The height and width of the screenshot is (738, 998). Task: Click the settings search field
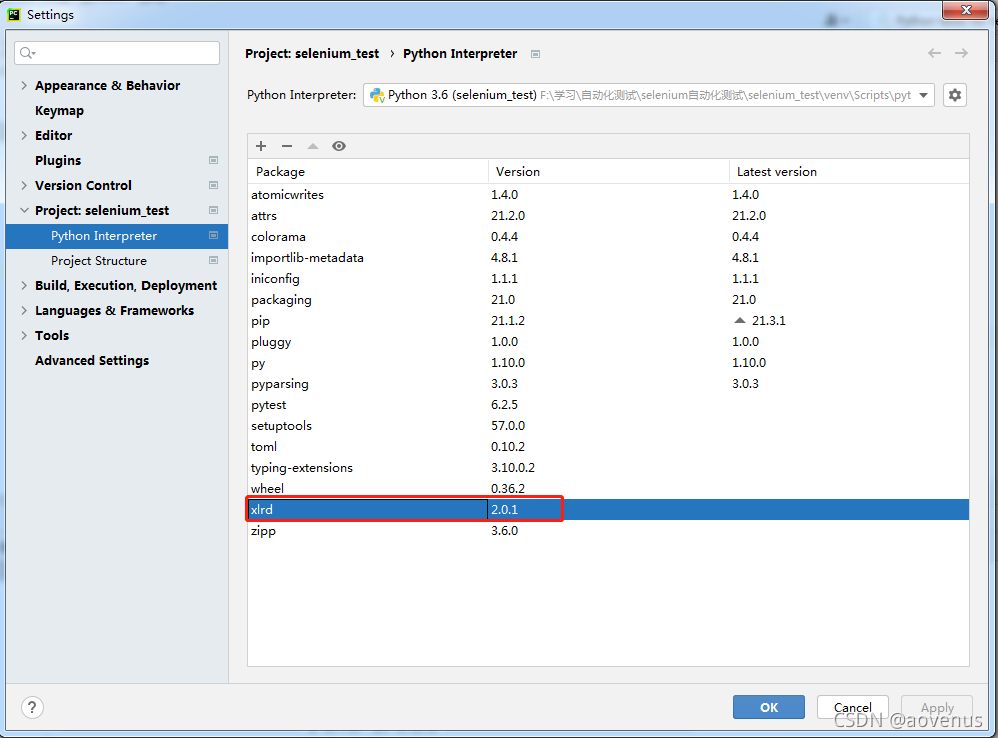coord(118,53)
